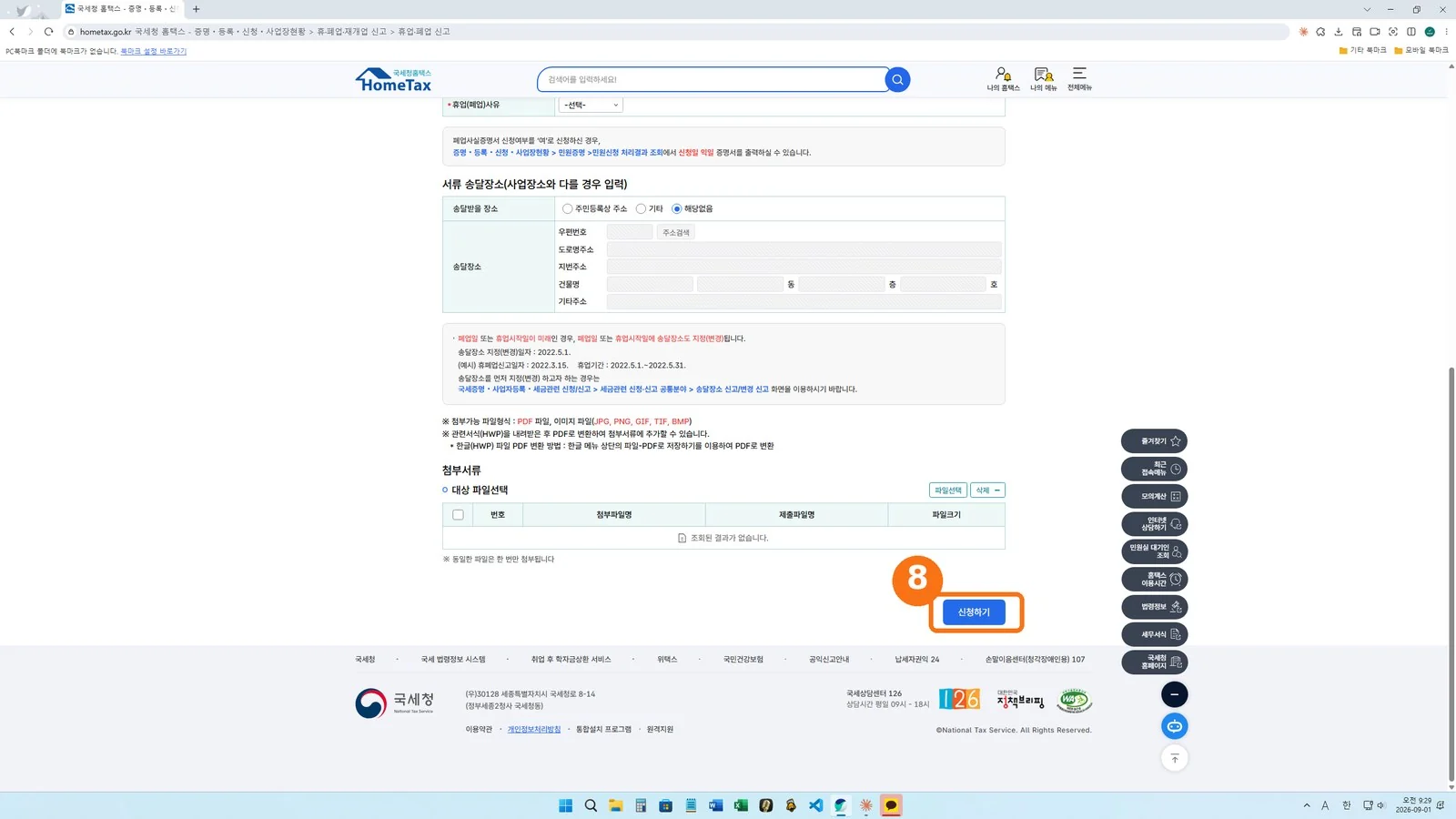1456x819 pixels.
Task: Open 민원신청 처리결과 조회 link
Action: 628,153
